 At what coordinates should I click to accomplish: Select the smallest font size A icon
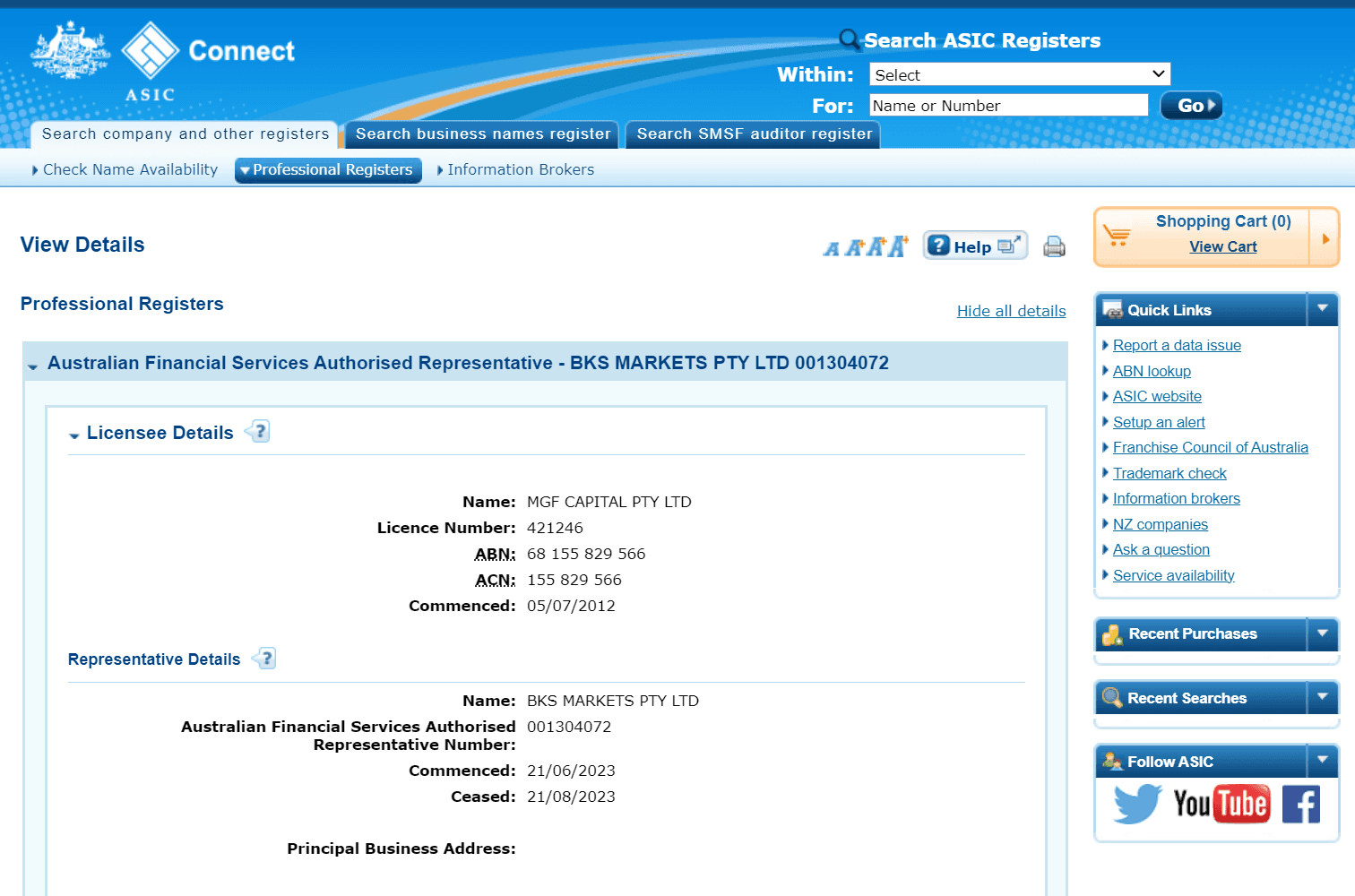point(832,248)
